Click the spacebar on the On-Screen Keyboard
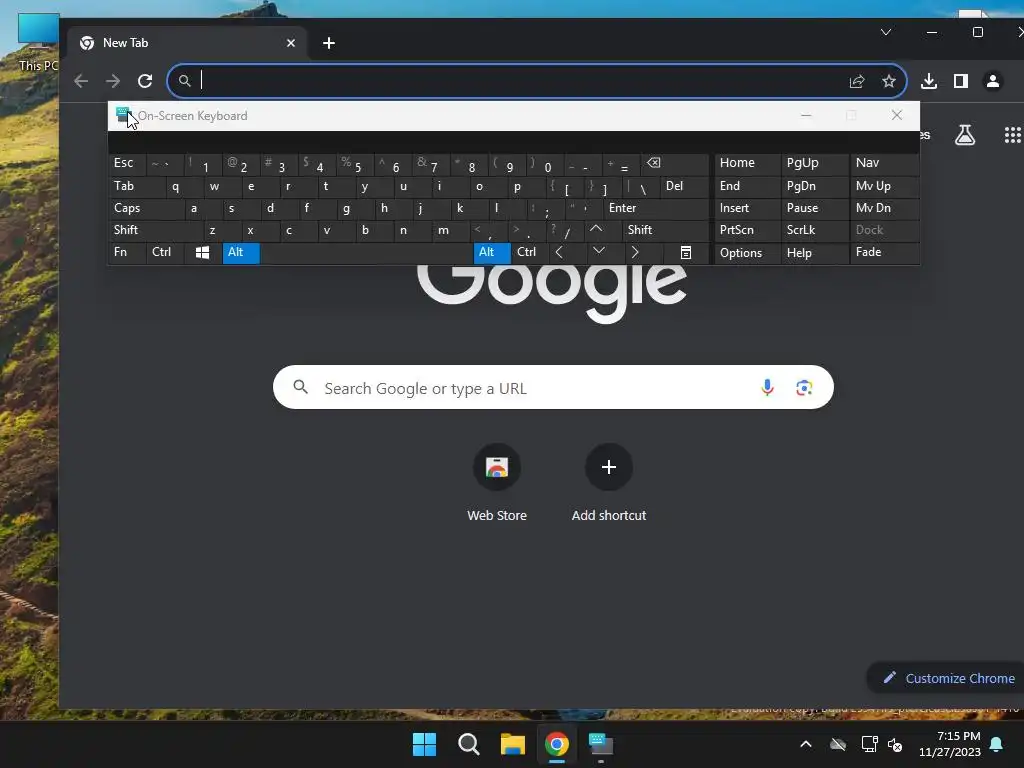1024x768 pixels. tap(366, 253)
